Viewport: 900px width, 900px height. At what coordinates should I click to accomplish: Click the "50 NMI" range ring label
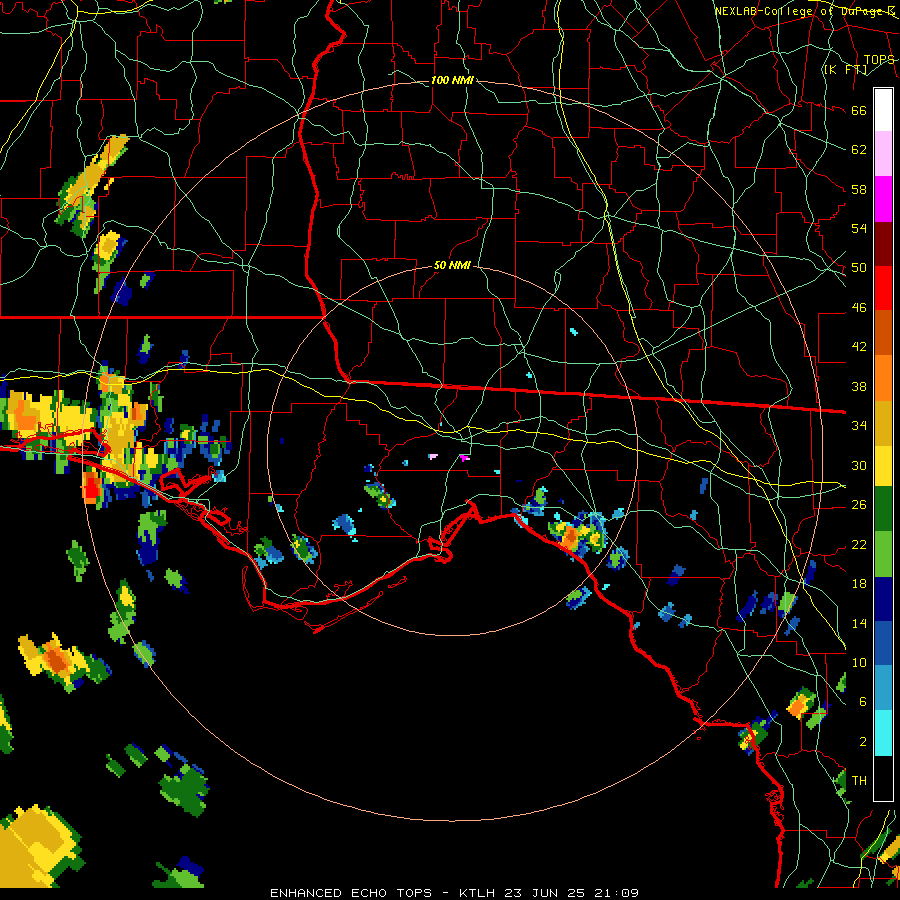(452, 265)
